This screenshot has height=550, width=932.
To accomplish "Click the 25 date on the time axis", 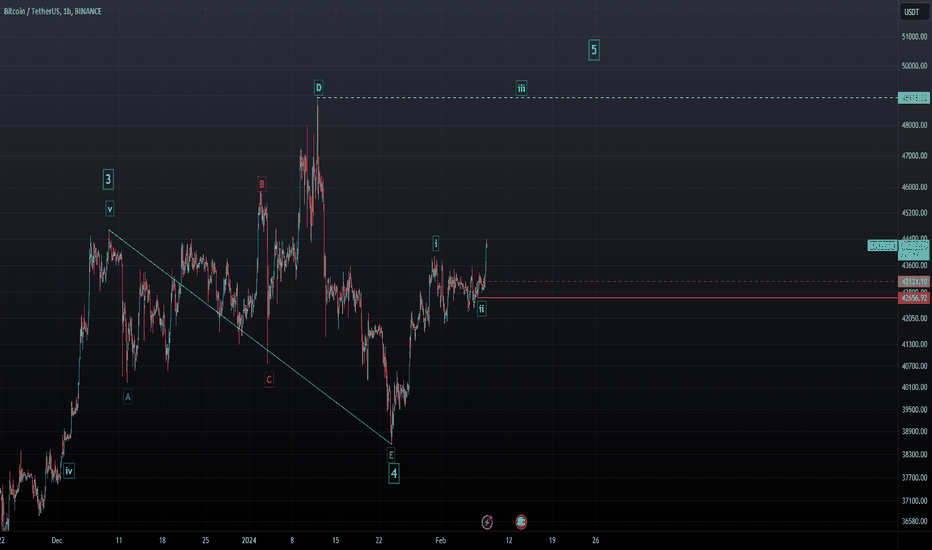I will tap(206, 540).
